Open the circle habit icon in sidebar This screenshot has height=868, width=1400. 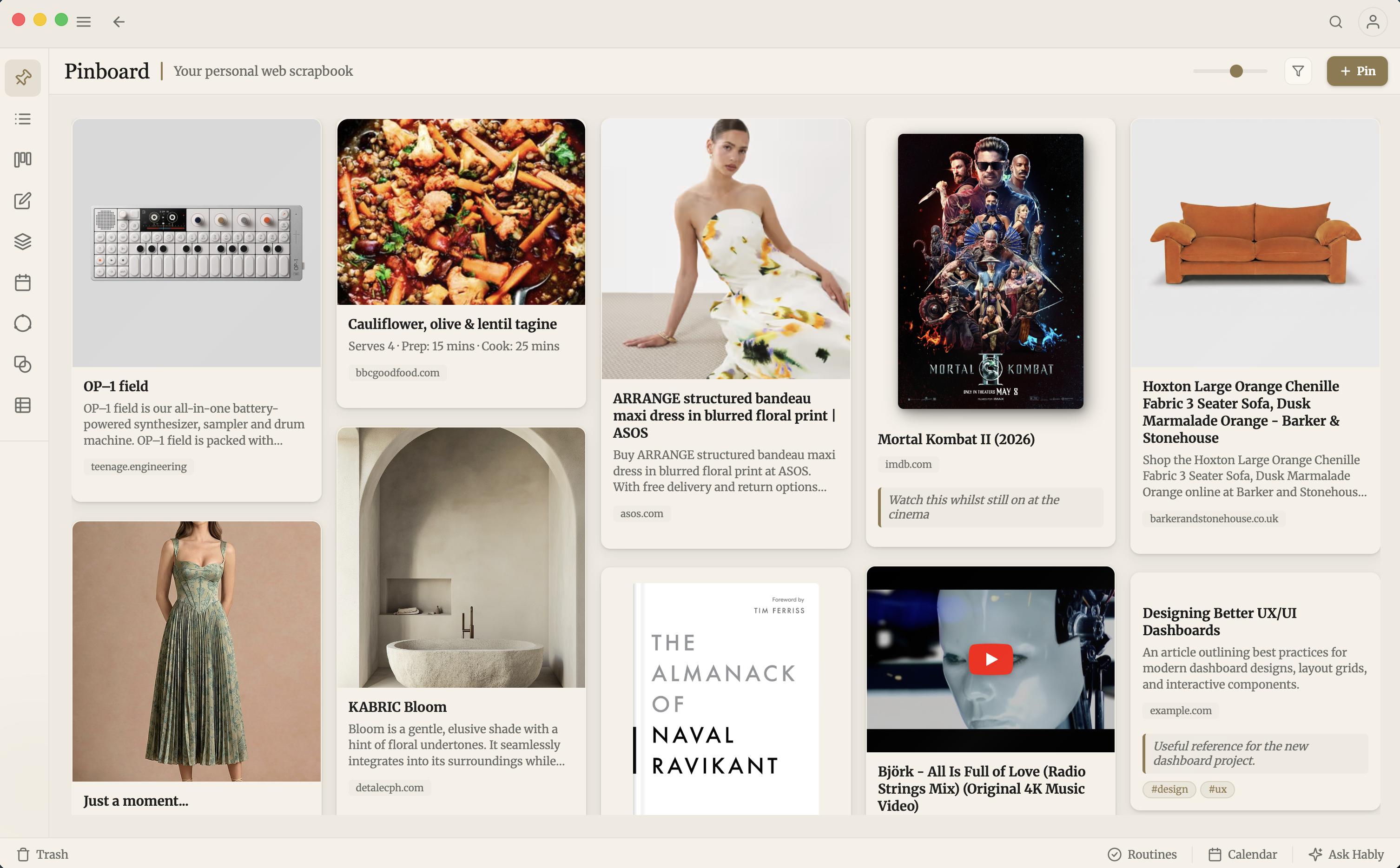coord(23,323)
